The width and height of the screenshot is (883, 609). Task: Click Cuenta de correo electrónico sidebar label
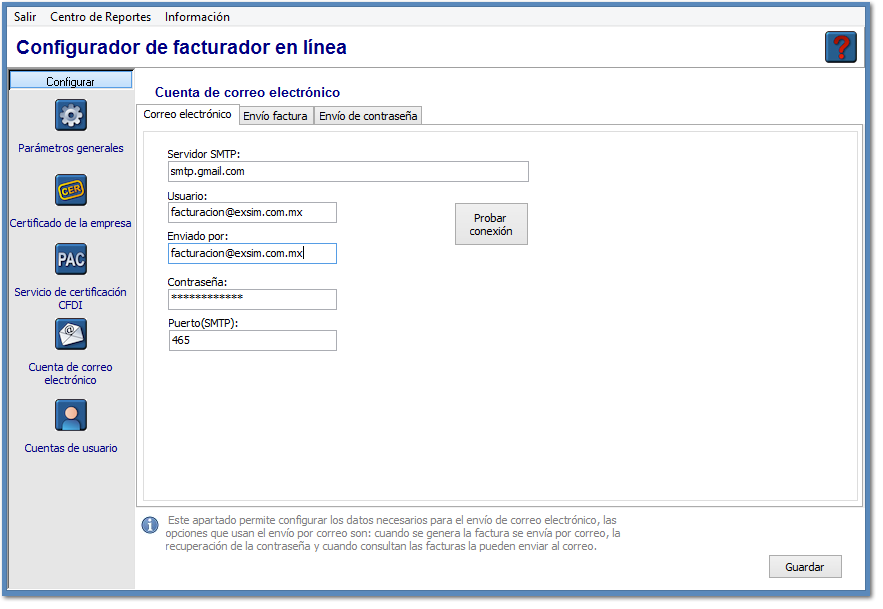tap(72, 376)
